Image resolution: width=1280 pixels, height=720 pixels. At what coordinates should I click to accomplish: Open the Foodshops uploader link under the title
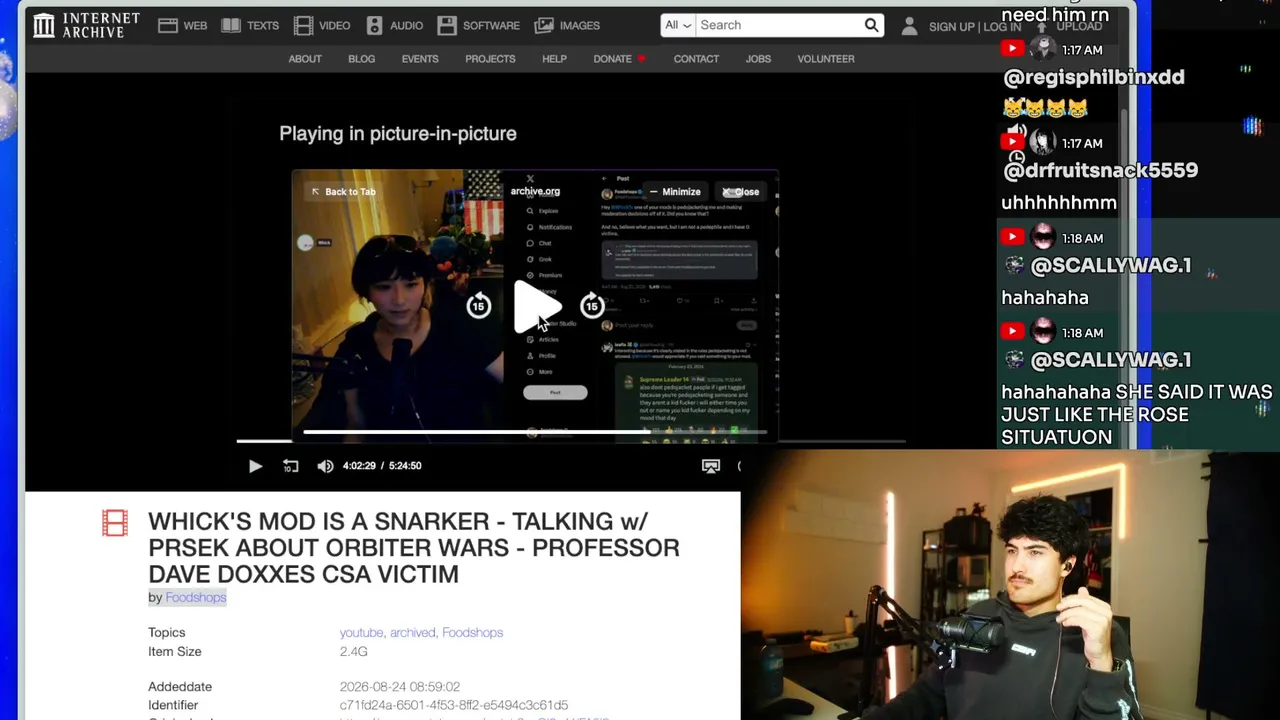click(196, 597)
